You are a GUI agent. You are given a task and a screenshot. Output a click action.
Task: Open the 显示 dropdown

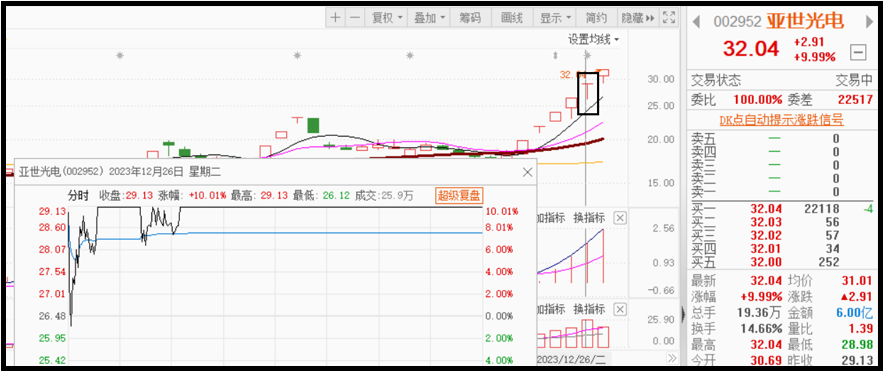click(555, 17)
